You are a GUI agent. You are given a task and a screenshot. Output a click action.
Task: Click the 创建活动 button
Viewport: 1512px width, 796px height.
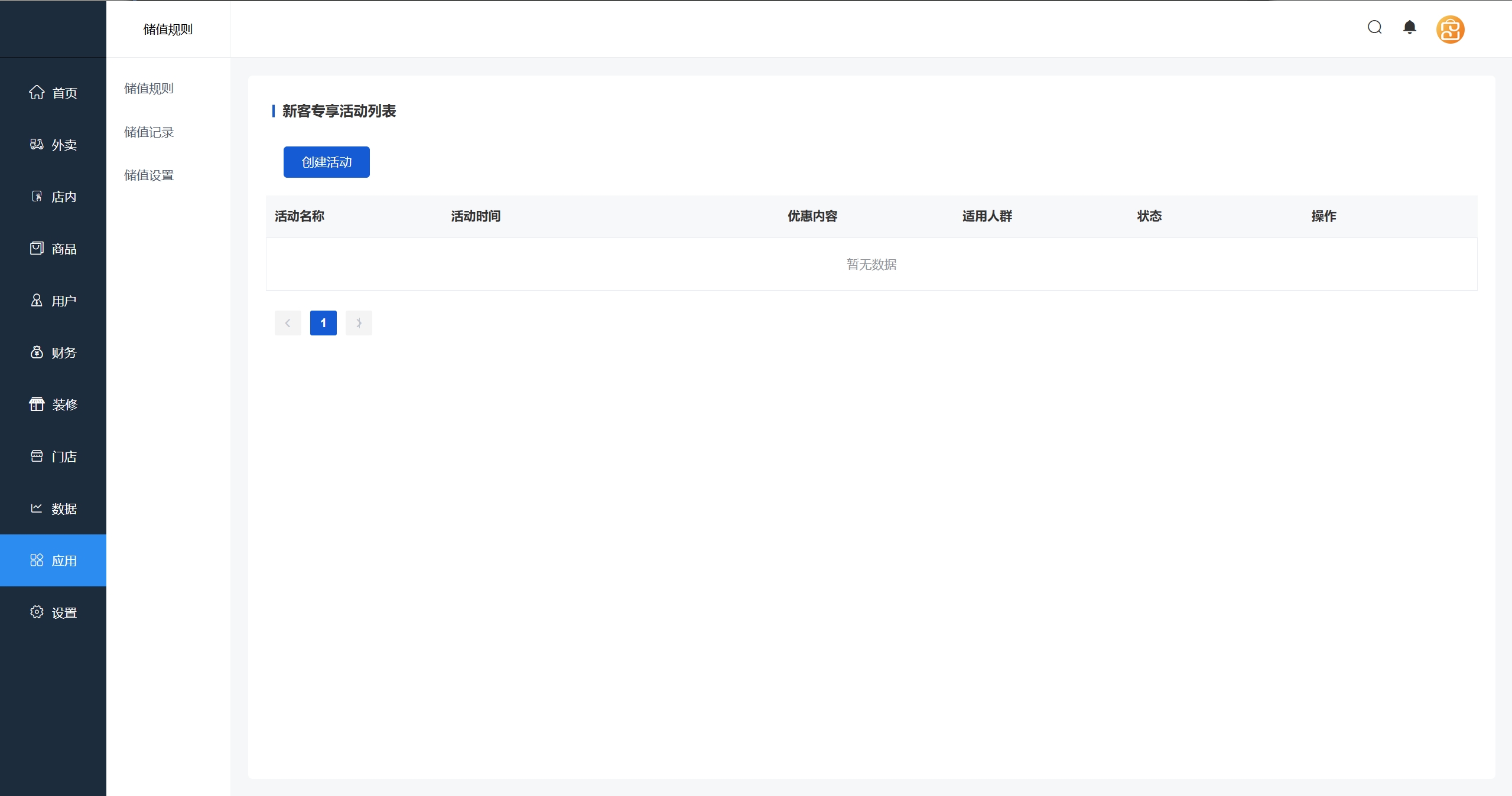pos(326,162)
